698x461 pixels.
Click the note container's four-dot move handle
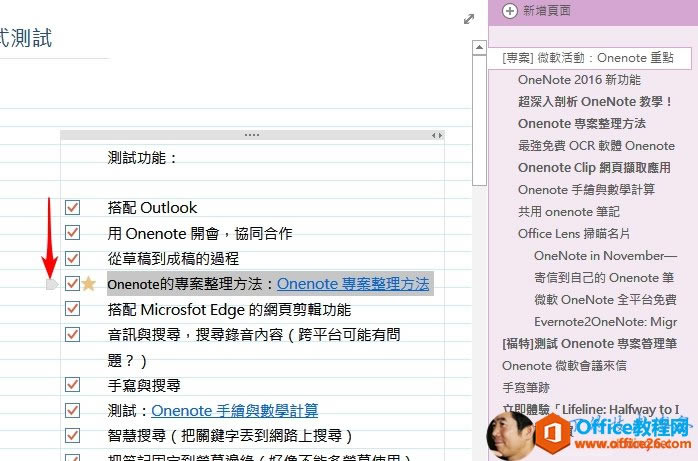(x=252, y=135)
